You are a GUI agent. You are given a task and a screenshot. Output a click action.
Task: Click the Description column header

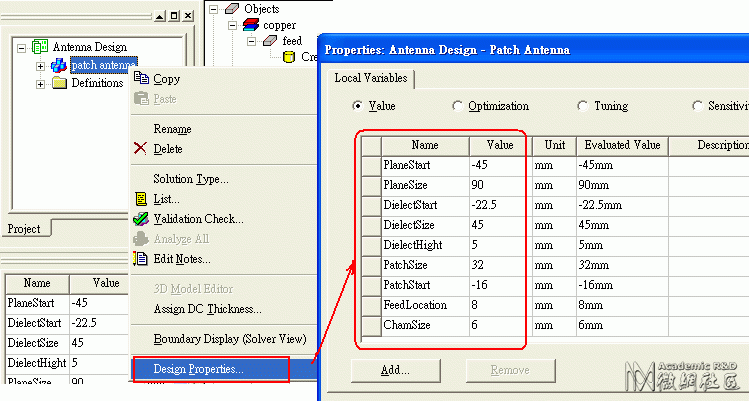[x=709, y=145]
